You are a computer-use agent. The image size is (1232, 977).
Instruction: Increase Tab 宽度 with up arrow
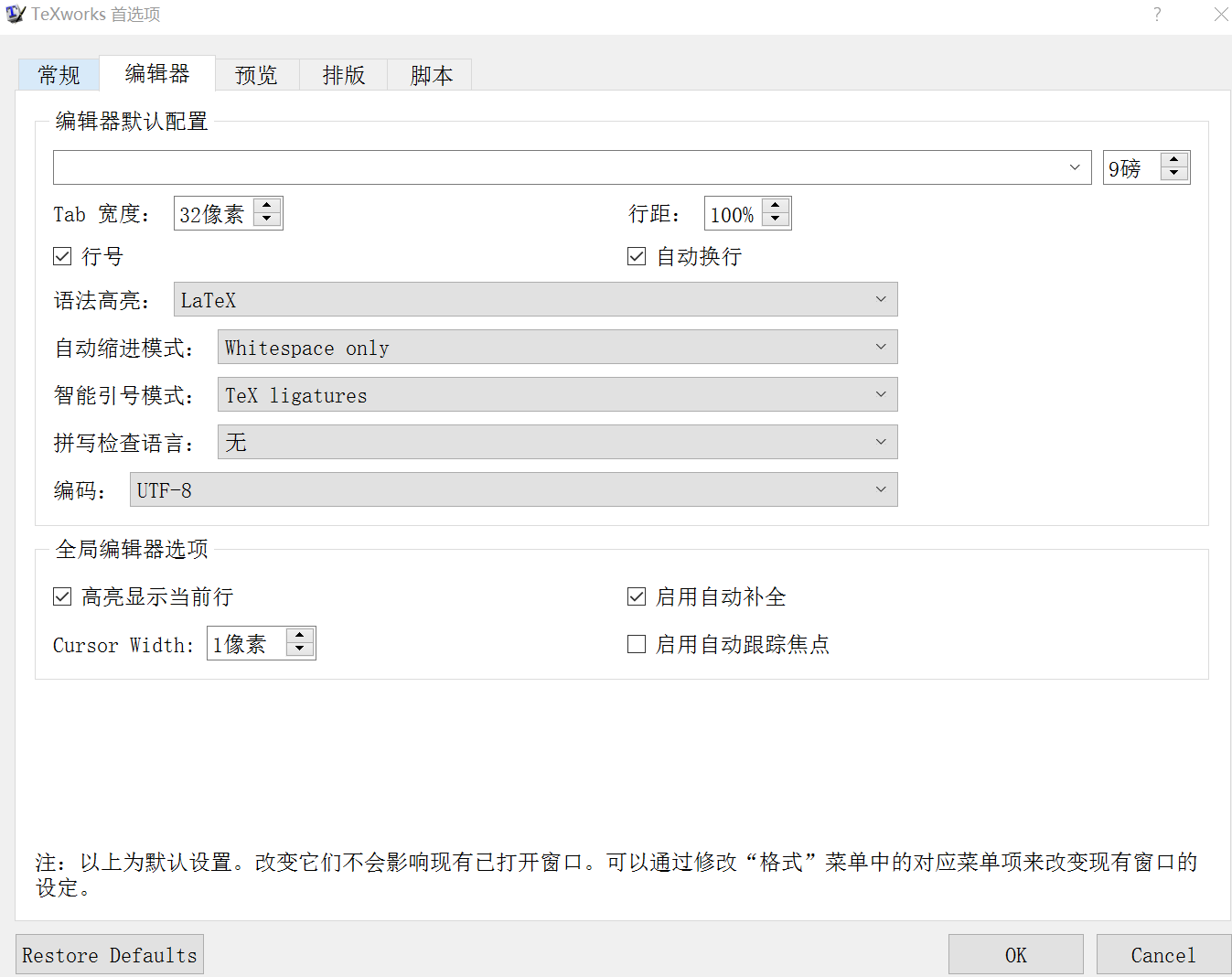267,206
